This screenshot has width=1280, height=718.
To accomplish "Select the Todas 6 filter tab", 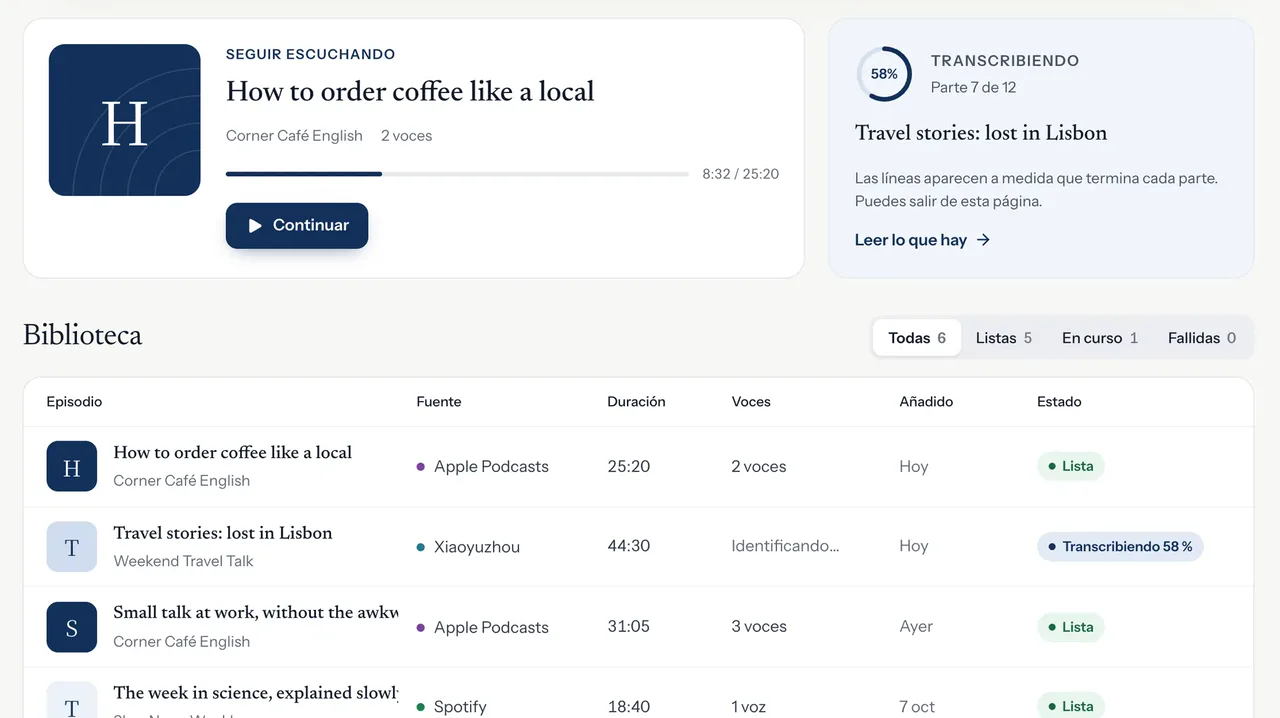I will [917, 338].
